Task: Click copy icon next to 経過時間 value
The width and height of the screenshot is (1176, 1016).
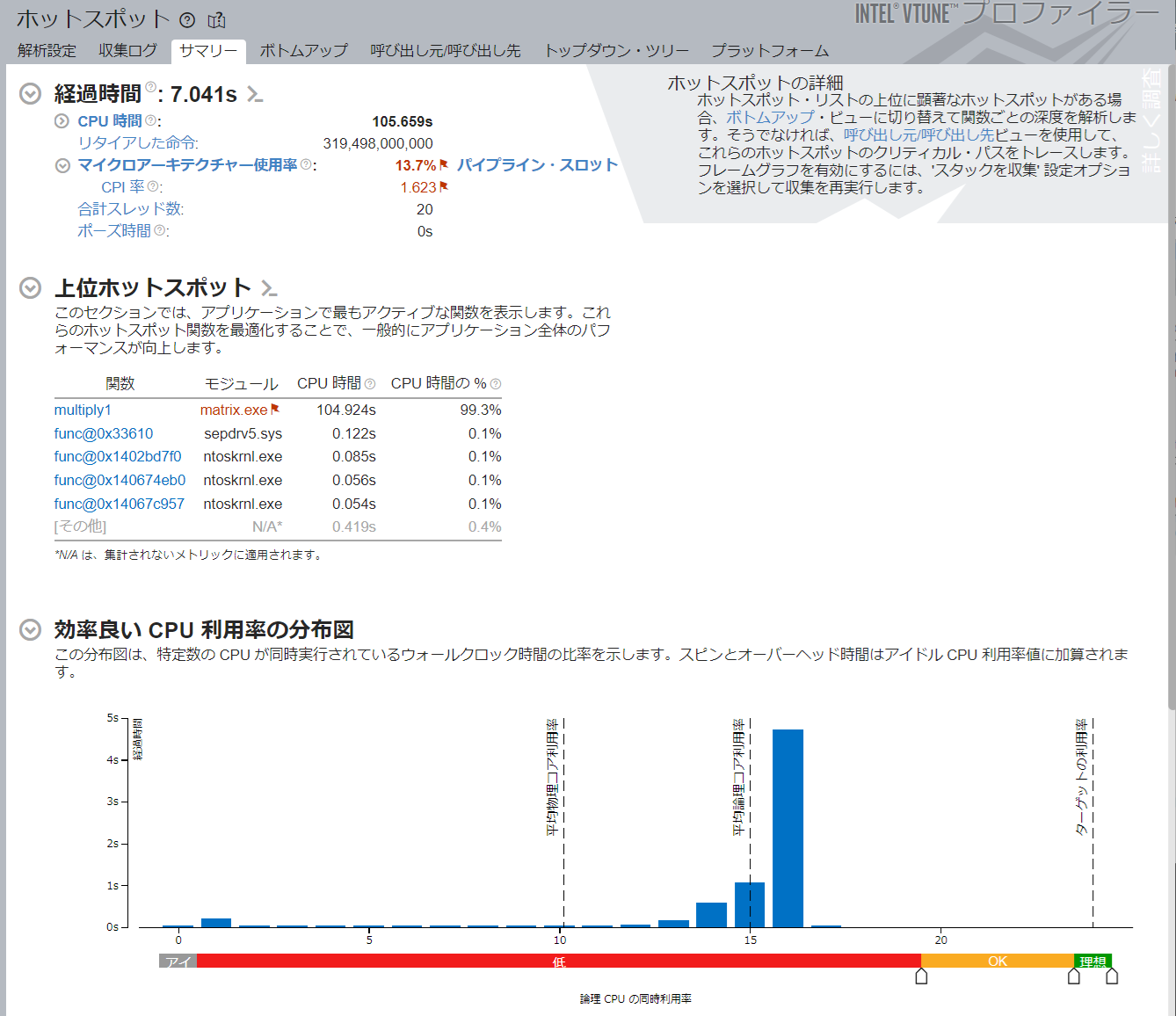Action: click(x=255, y=94)
